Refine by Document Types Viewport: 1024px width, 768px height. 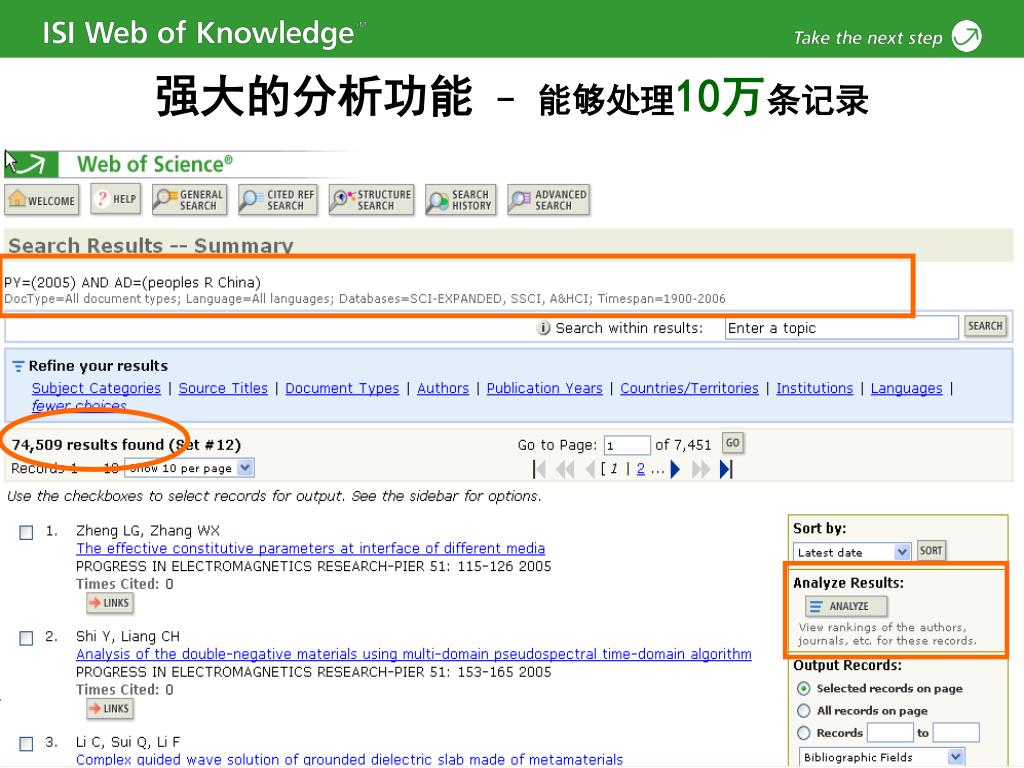coord(342,388)
